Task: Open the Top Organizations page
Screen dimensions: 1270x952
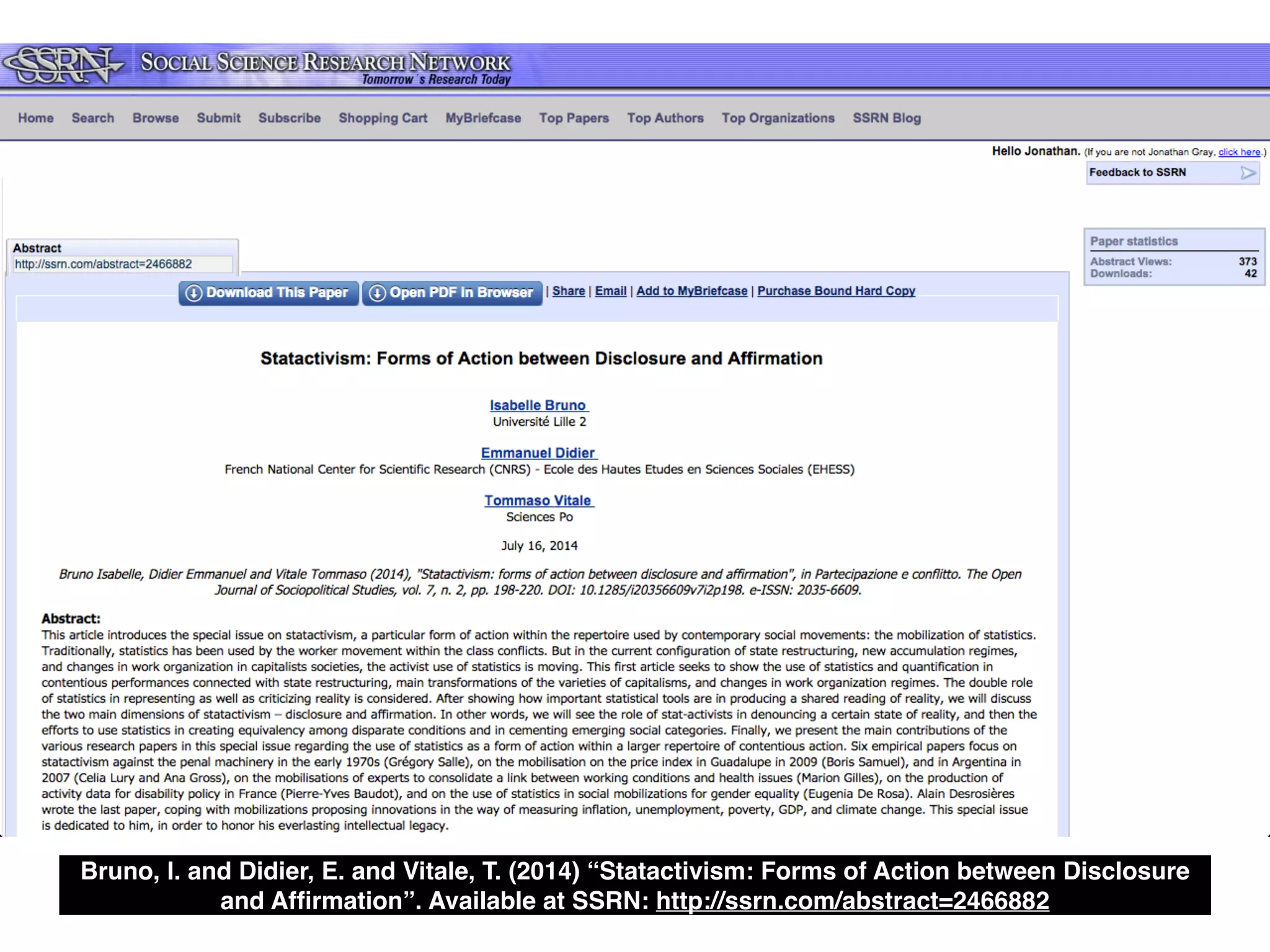Action: tap(778, 118)
